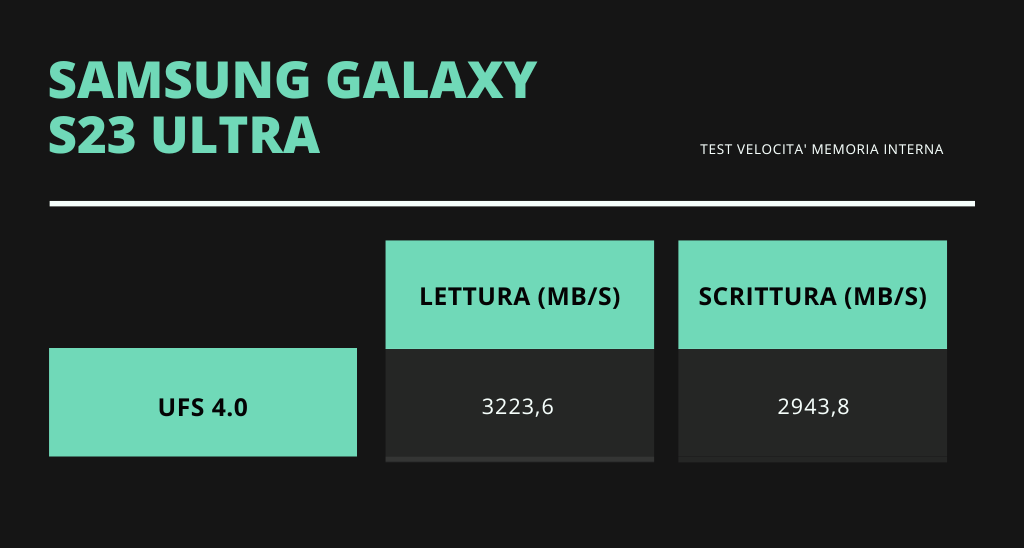Click the word TEST in the subtitle
The width and height of the screenshot is (1024, 548).
coord(716,150)
